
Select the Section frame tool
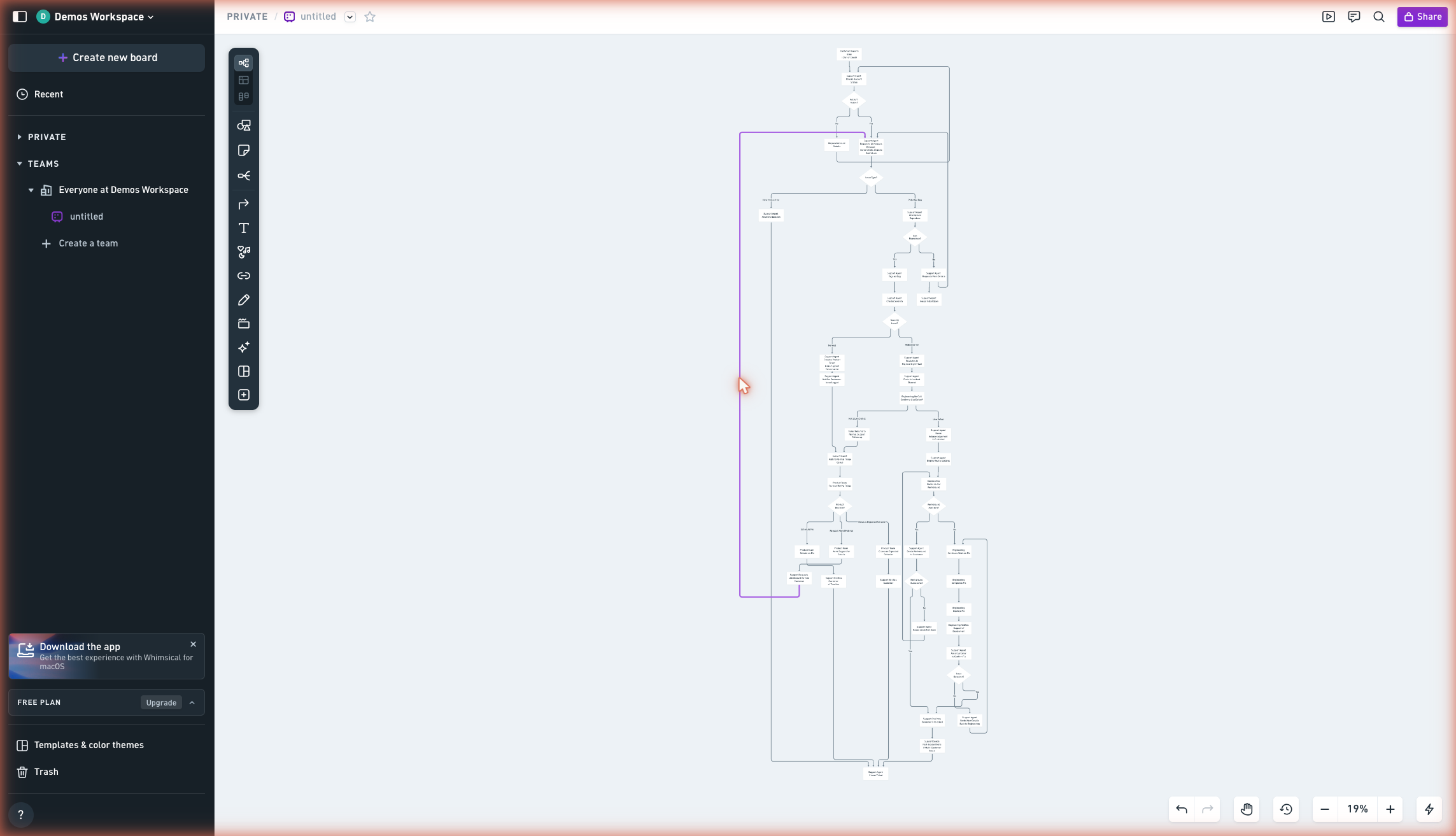point(244,323)
